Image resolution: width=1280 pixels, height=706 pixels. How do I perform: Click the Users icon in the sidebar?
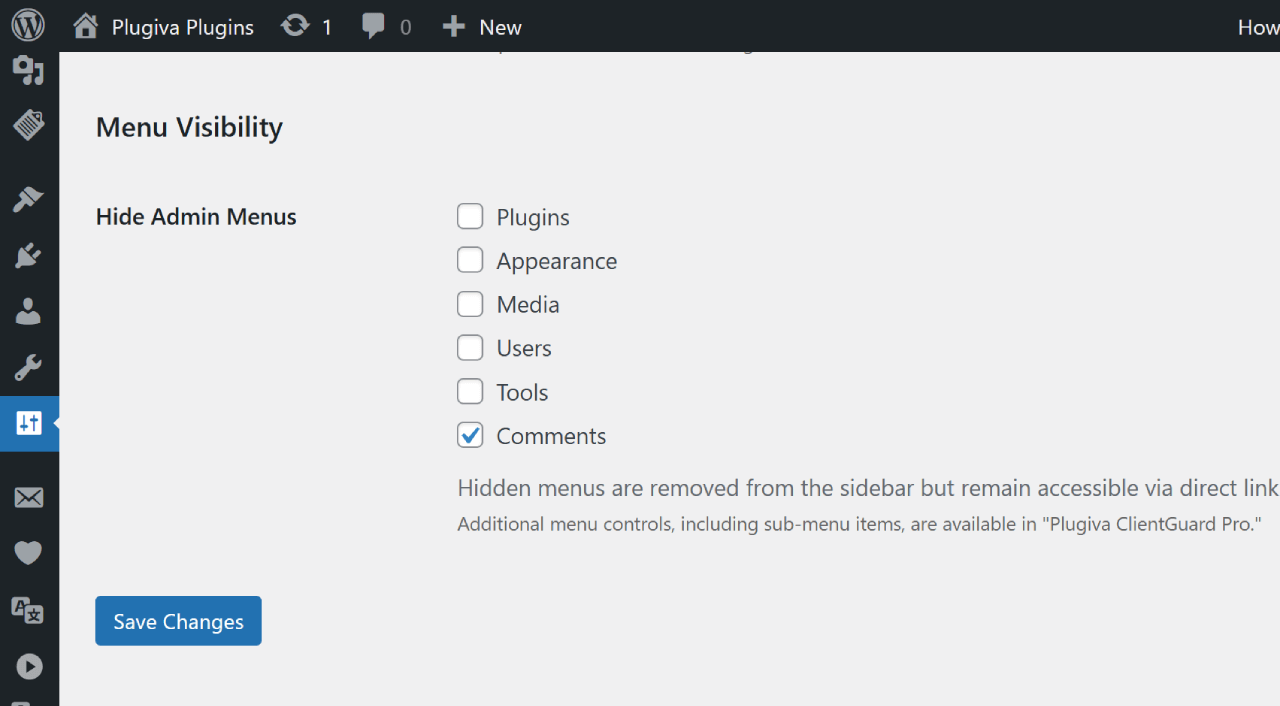tap(27, 311)
